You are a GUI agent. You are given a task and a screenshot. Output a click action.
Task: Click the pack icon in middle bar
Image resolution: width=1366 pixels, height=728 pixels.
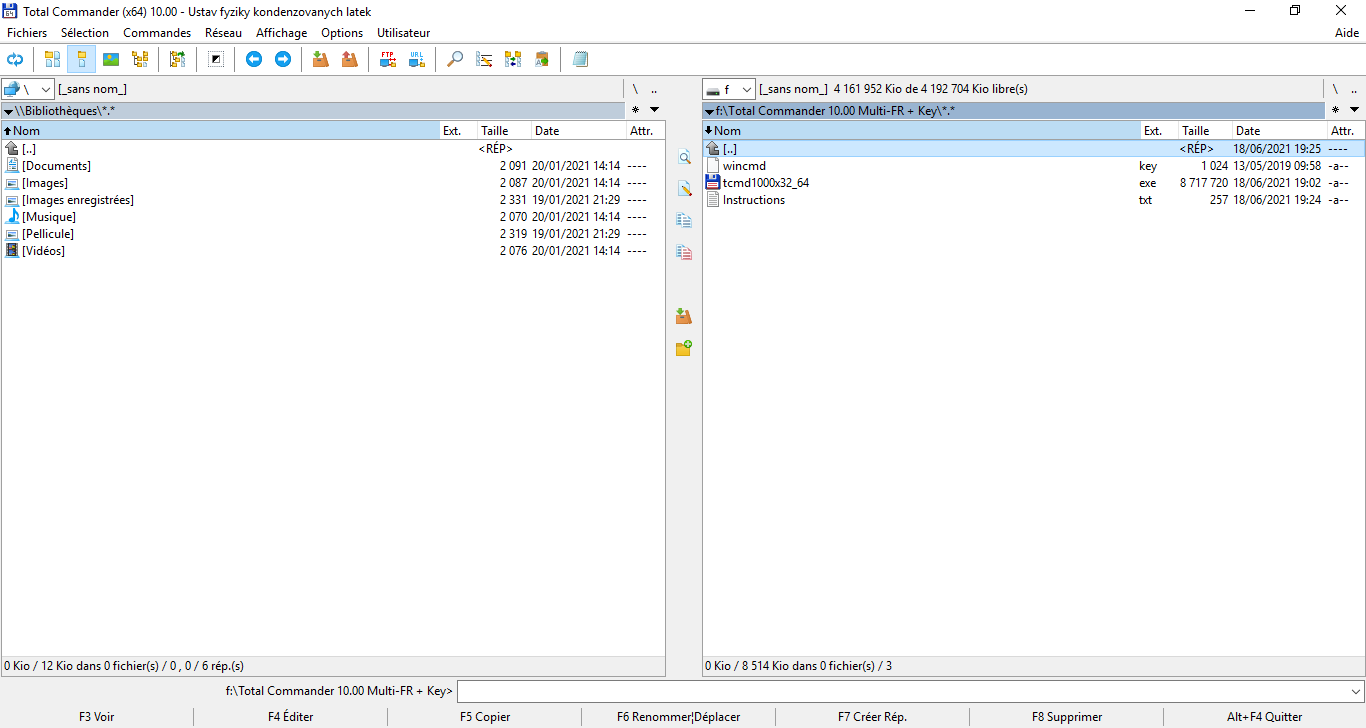tap(684, 316)
